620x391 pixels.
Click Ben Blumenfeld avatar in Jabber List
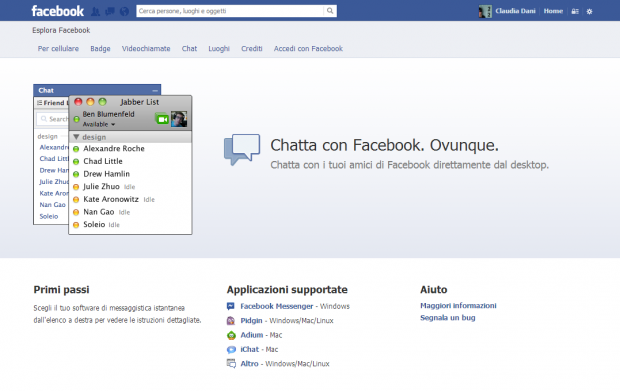(179, 119)
